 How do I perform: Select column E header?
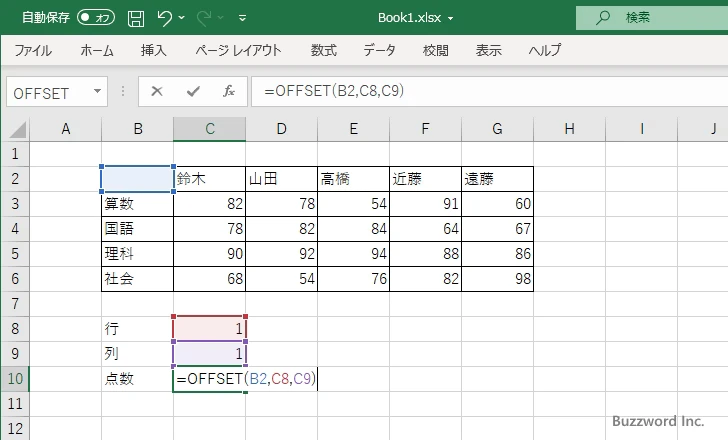coord(353,129)
